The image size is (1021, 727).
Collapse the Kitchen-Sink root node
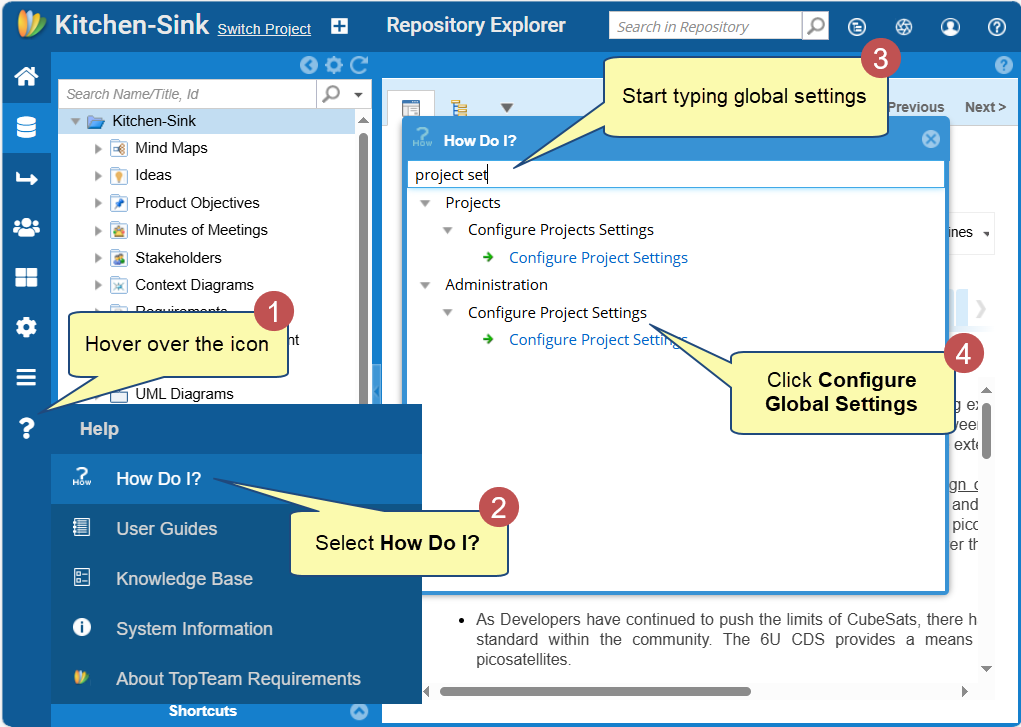point(75,121)
